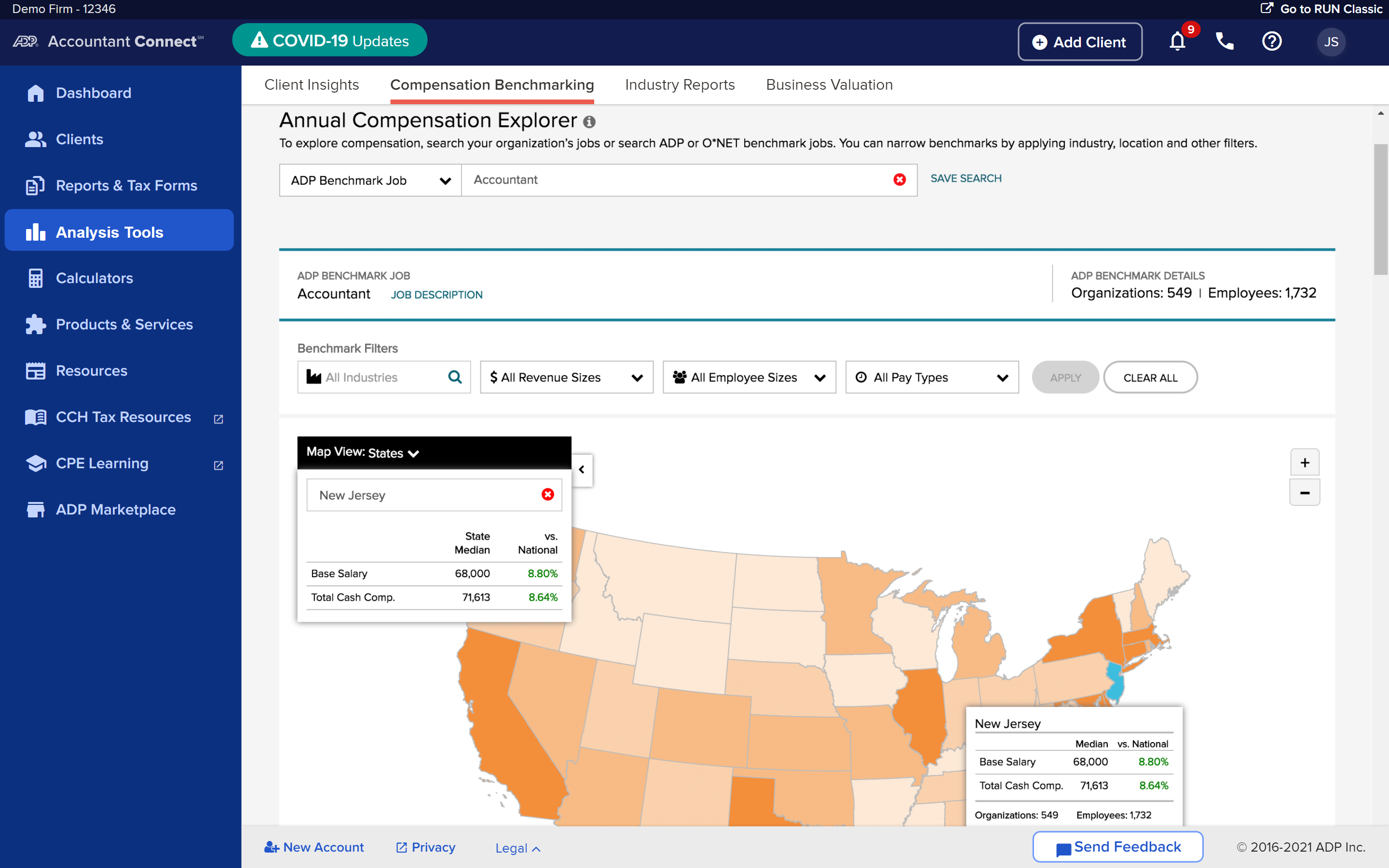The height and width of the screenshot is (868, 1389).
Task: Open the notifications bell
Action: [1177, 41]
